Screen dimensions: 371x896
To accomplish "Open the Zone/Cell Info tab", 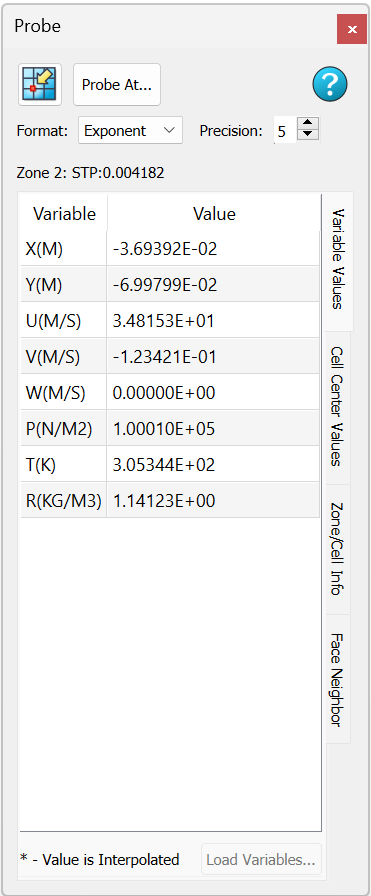I will (337, 549).
